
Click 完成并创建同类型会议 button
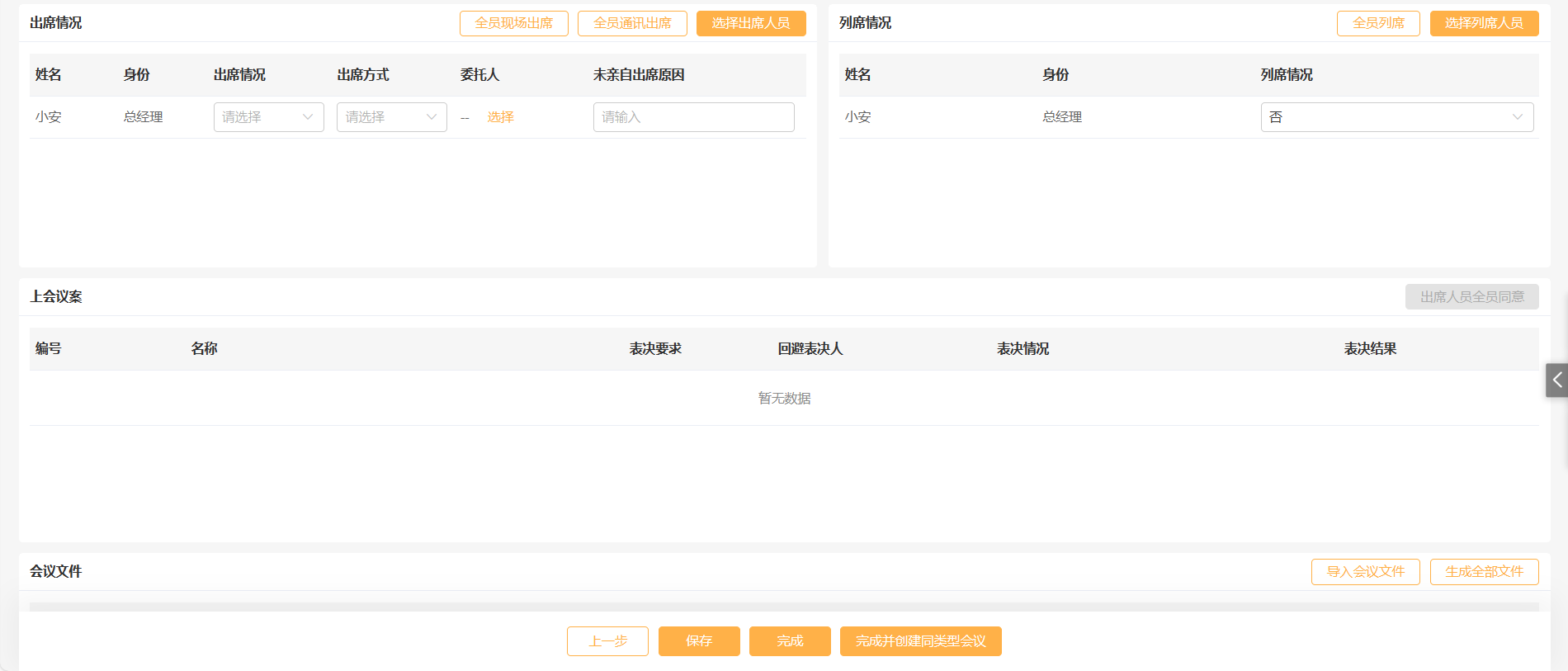(921, 641)
